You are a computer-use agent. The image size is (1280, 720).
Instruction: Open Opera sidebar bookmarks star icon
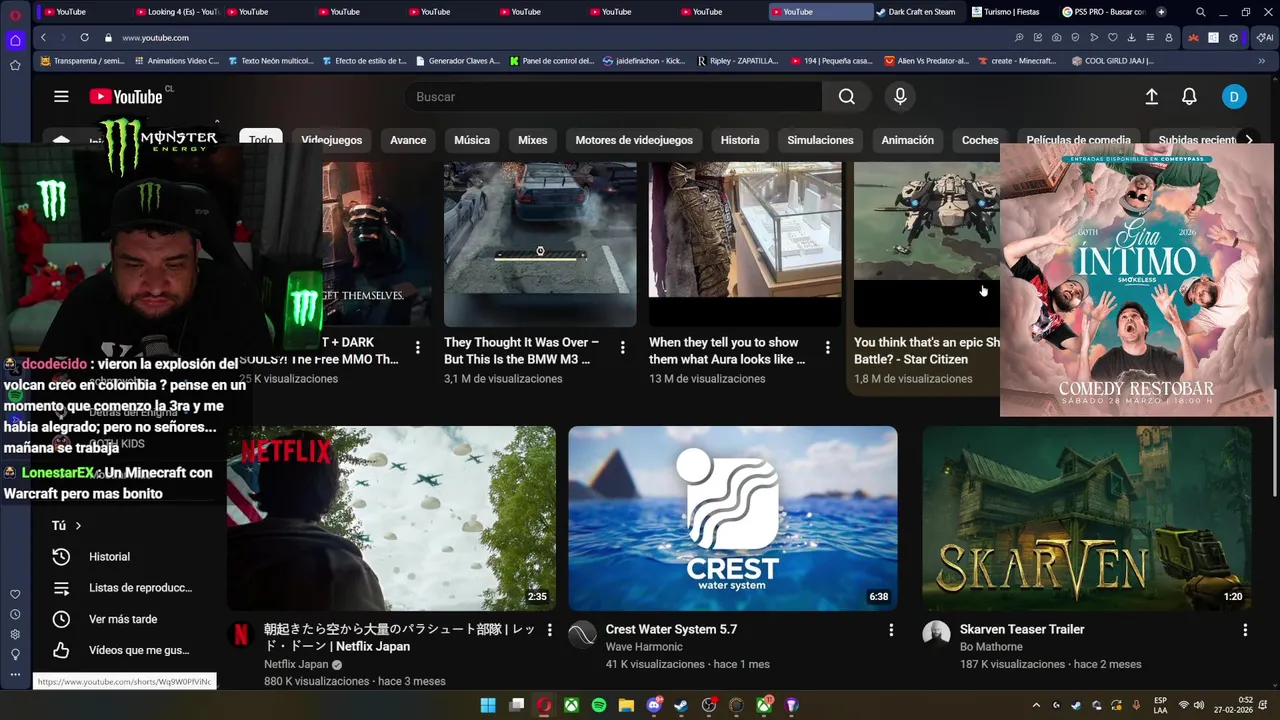(15, 65)
